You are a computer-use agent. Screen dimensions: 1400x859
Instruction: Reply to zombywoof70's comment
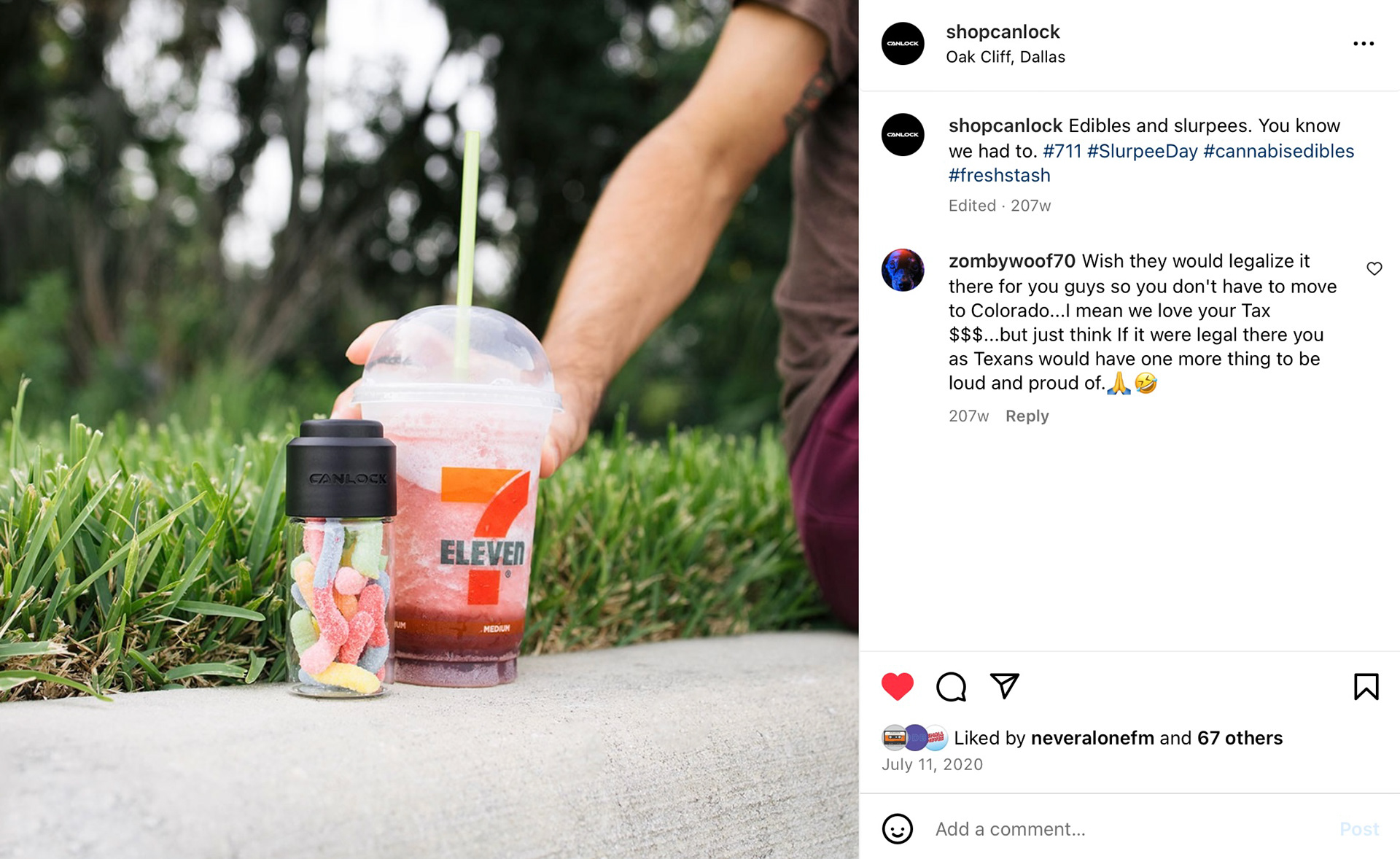point(1027,416)
